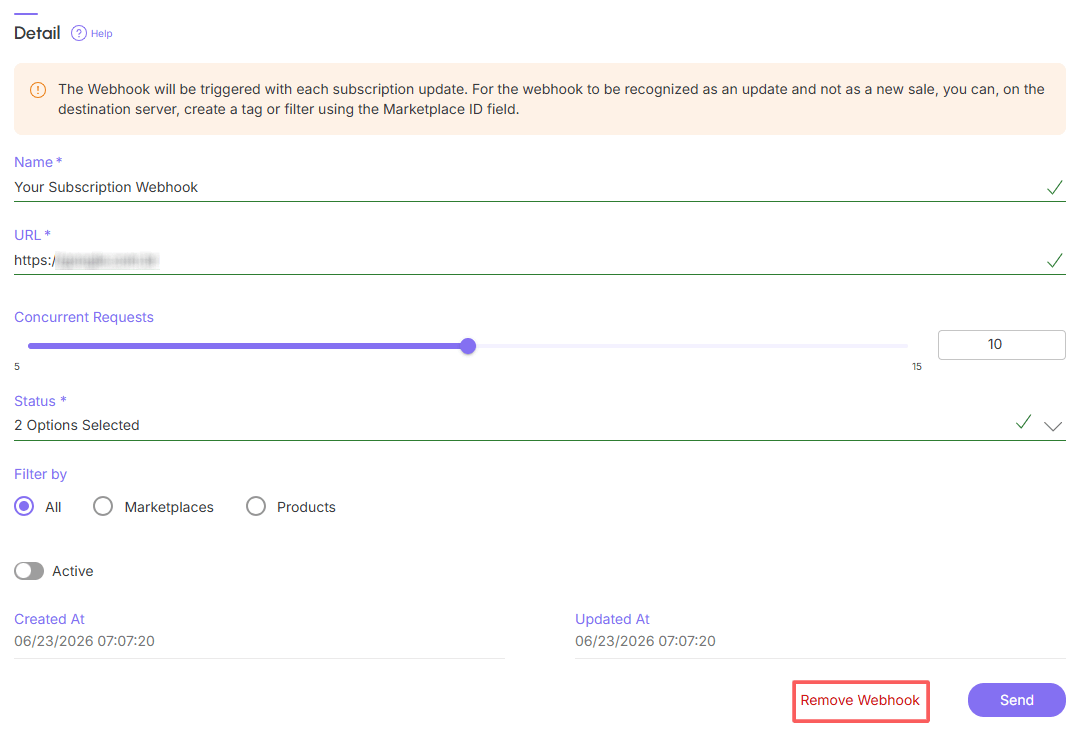Select the 'All' filter radio button
Screen dimensions: 1075x730
24,507
